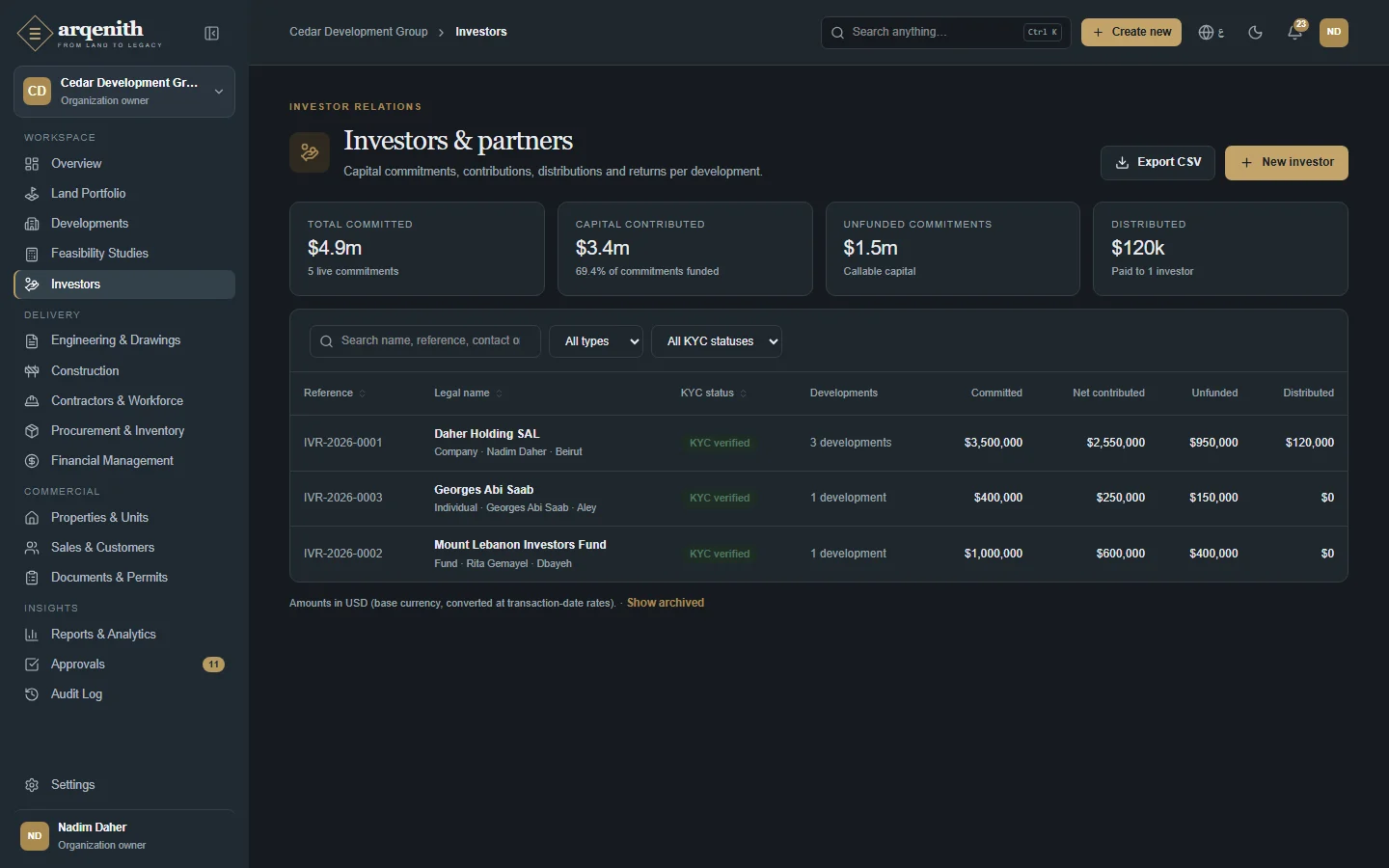
Task: Click the Engineering & Drawings icon
Action: point(32,340)
